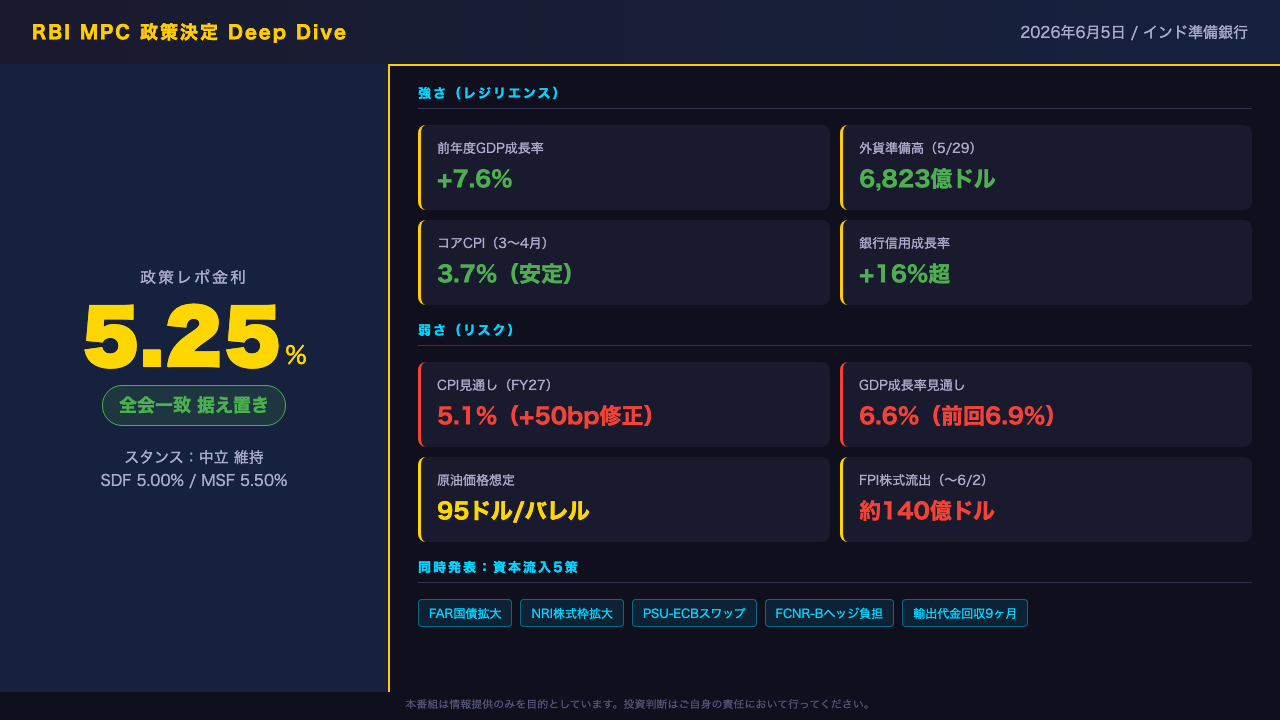Select the 約140億ドル value
Screen dimensions: 1280x720
927,511
